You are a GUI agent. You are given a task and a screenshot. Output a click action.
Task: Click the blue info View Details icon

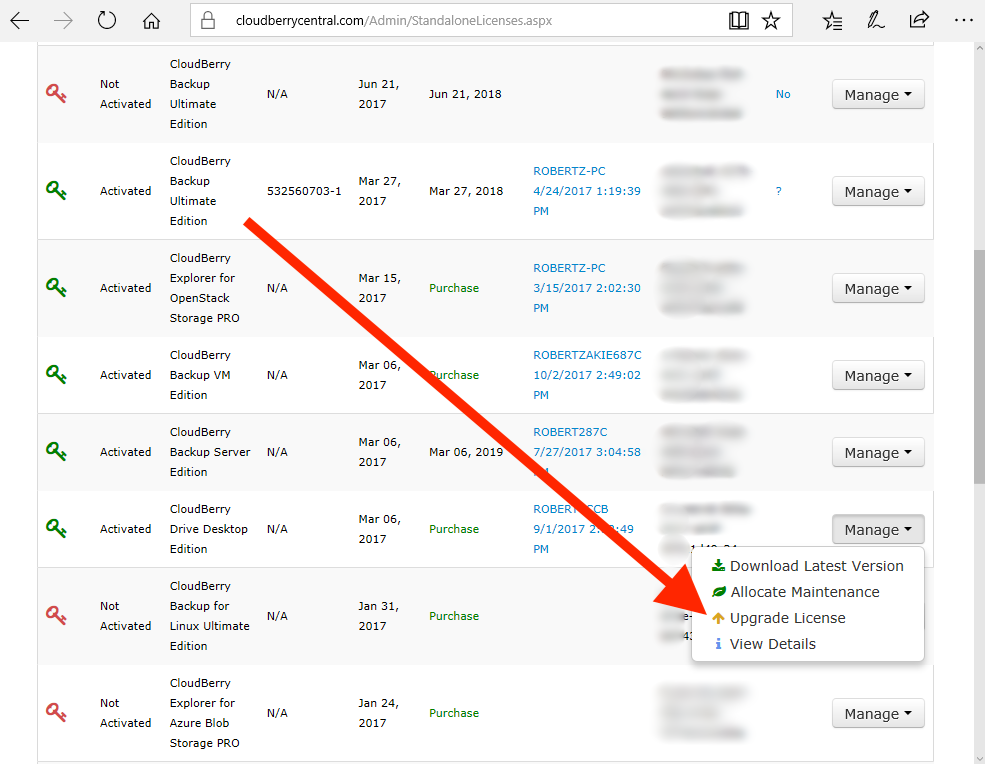pos(718,644)
